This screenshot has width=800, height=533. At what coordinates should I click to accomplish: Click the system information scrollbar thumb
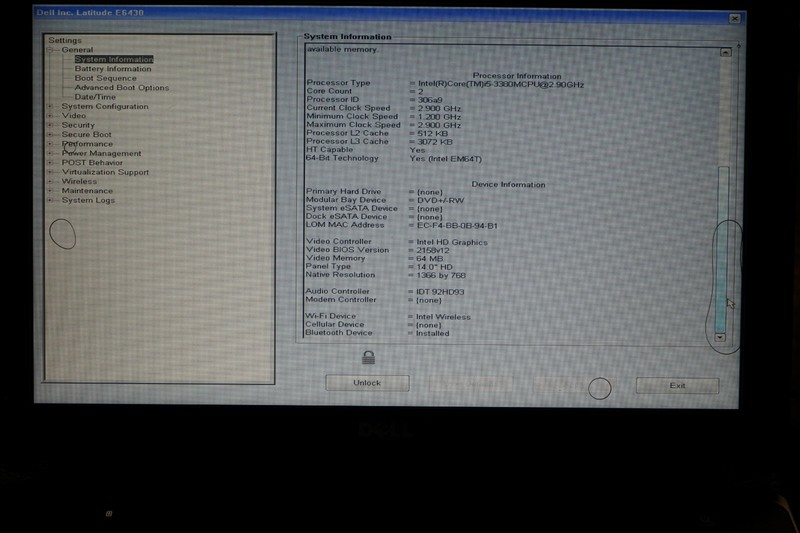pos(722,249)
